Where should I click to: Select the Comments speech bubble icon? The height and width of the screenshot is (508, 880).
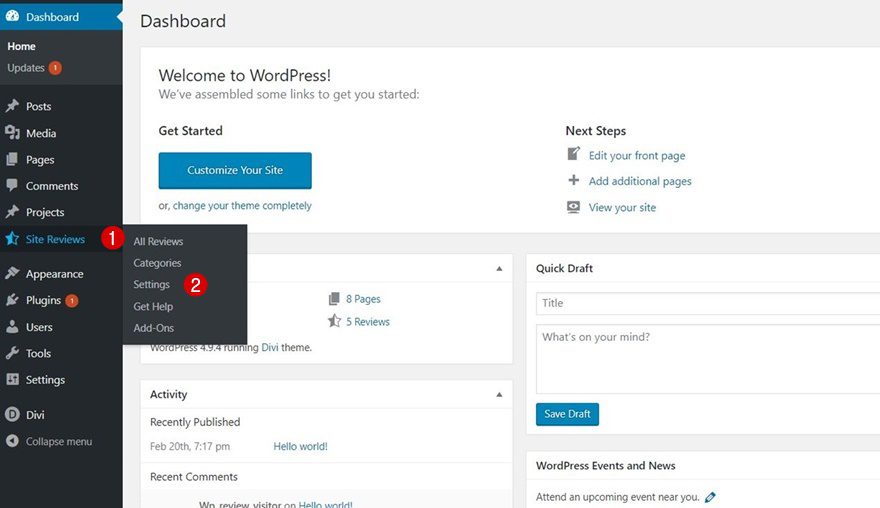point(12,186)
